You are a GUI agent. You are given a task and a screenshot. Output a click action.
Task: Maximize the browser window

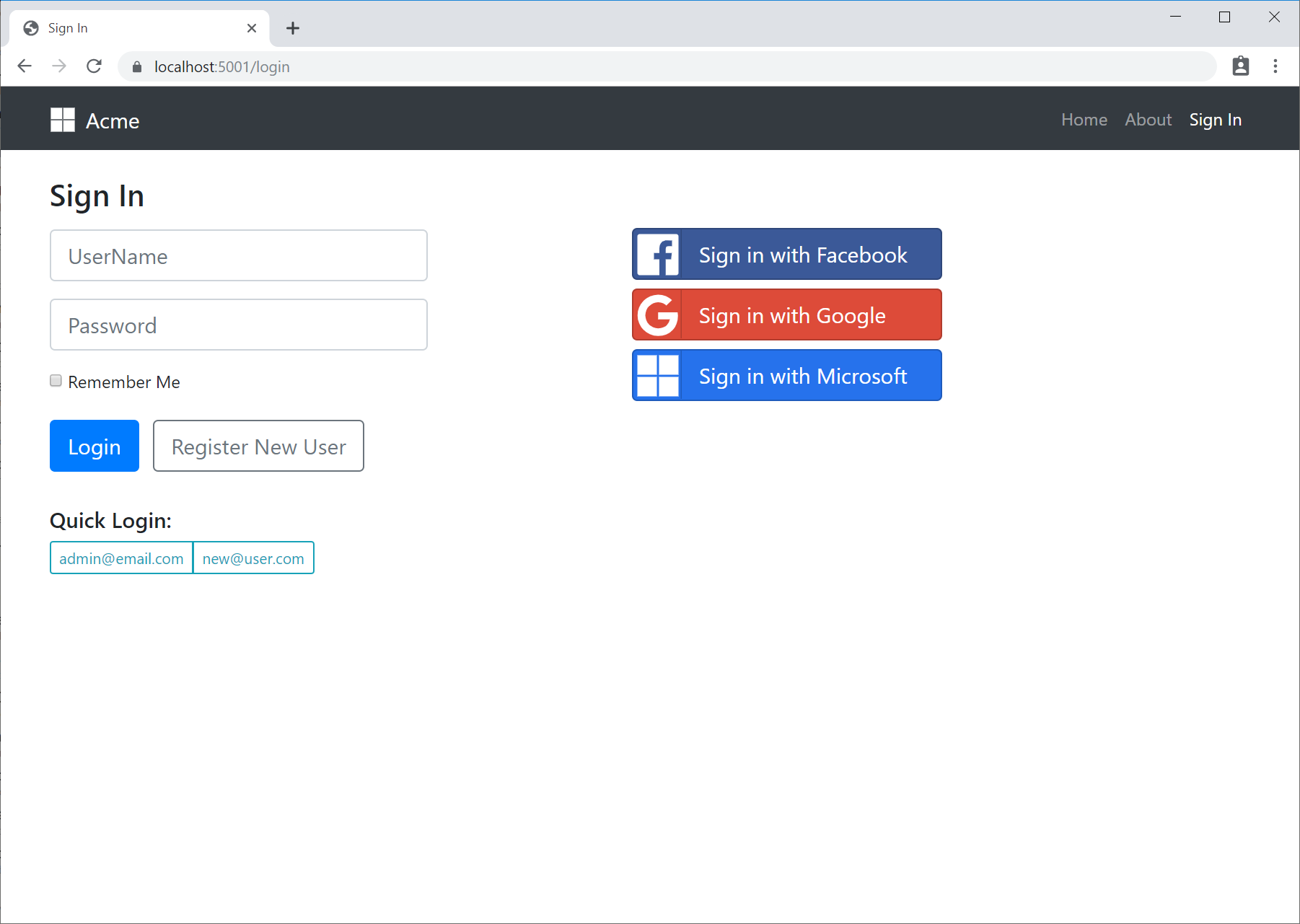[x=1224, y=17]
